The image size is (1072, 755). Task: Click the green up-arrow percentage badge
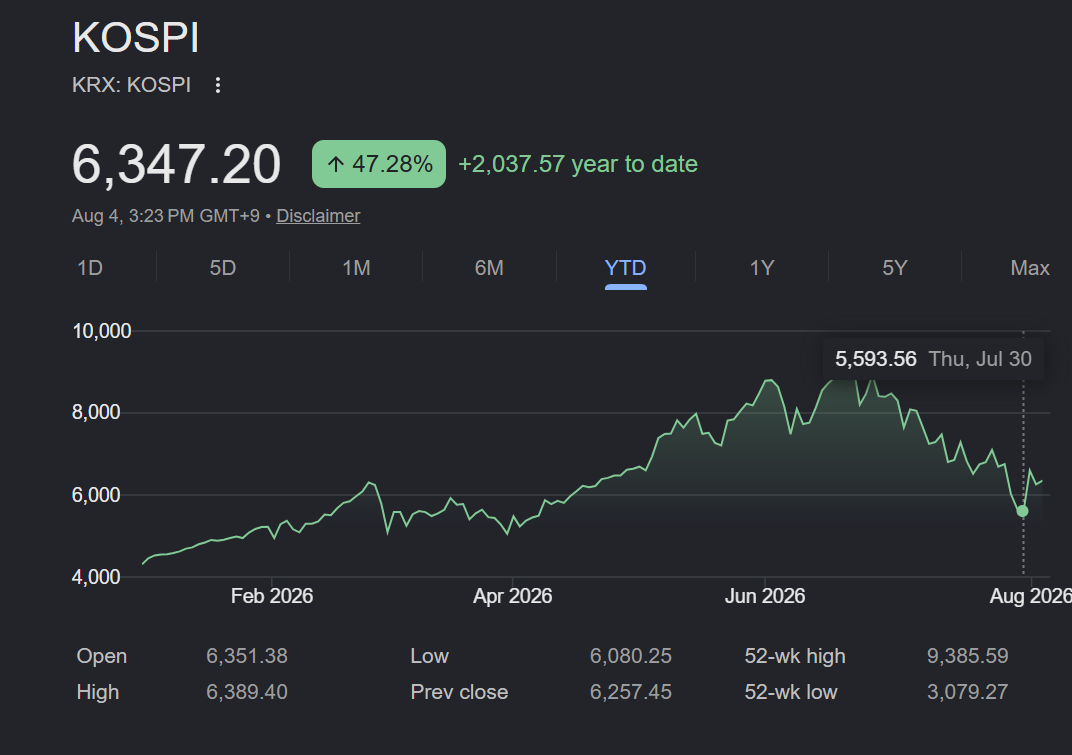[x=379, y=164]
